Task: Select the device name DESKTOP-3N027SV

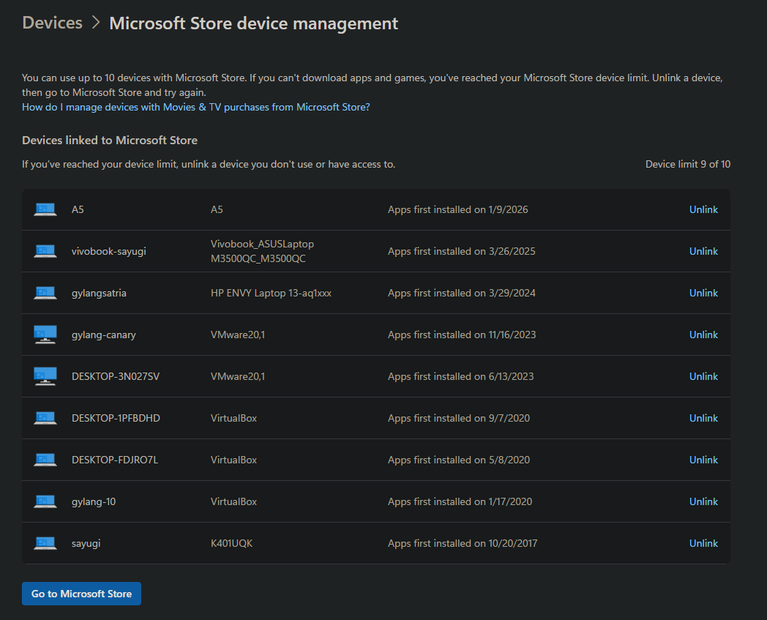Action: pos(115,376)
